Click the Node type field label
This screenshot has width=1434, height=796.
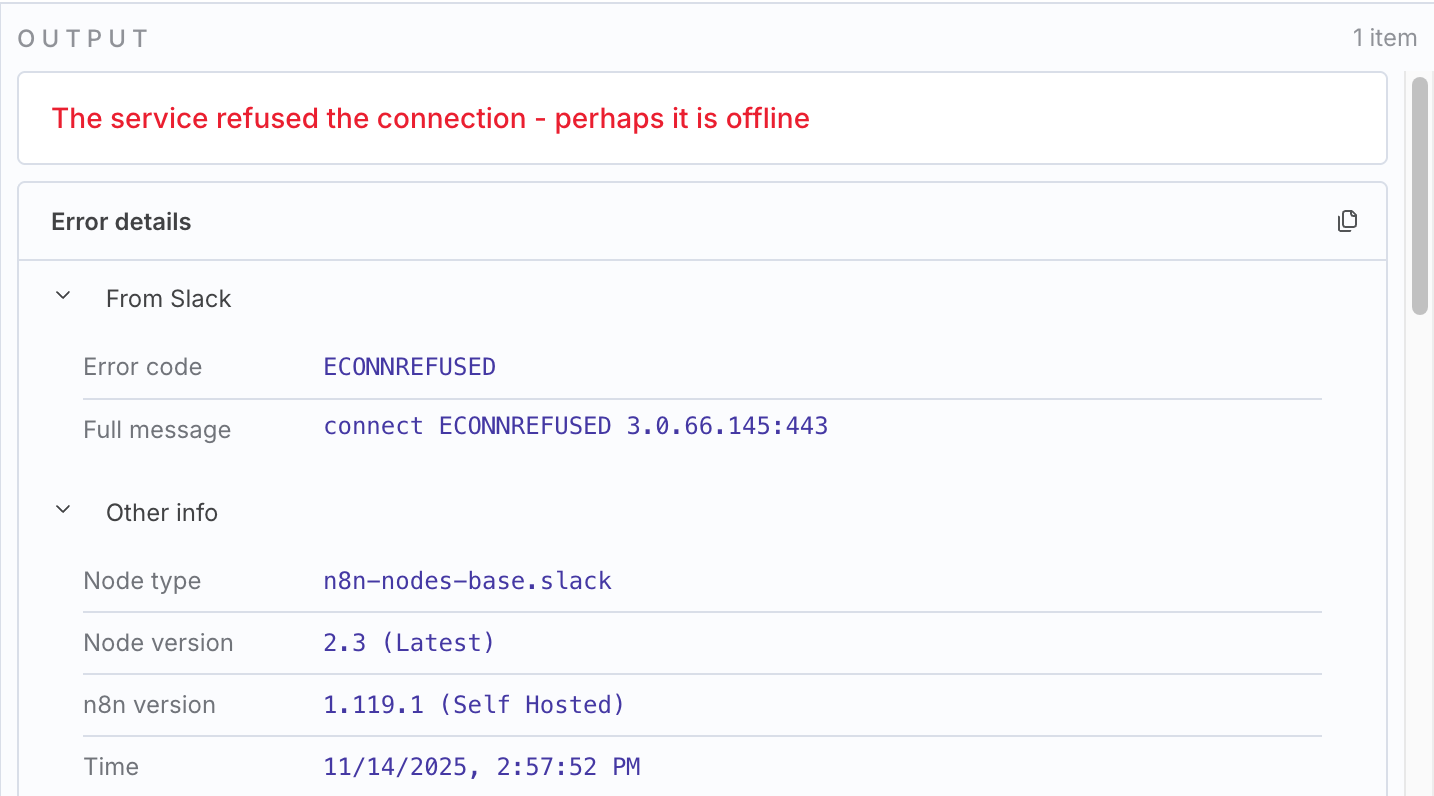tap(142, 581)
